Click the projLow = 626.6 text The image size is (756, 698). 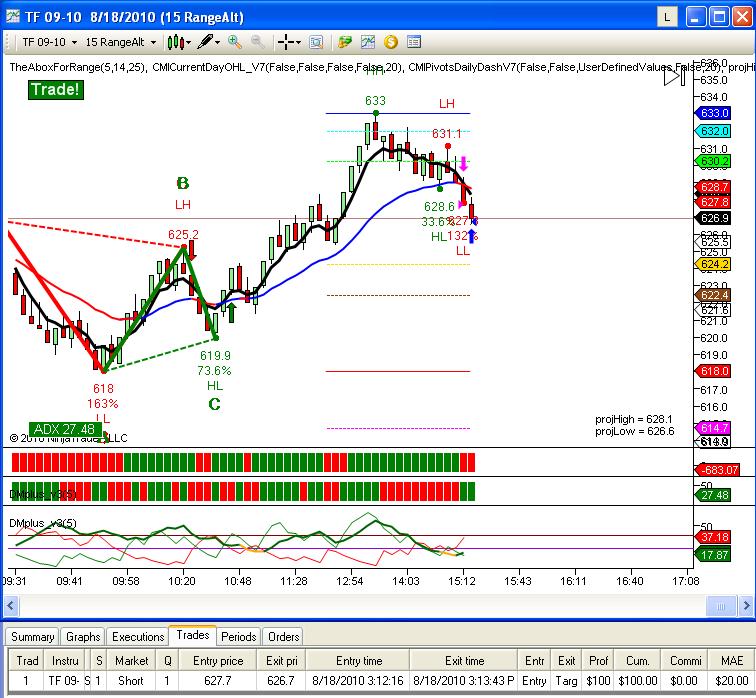click(x=634, y=431)
